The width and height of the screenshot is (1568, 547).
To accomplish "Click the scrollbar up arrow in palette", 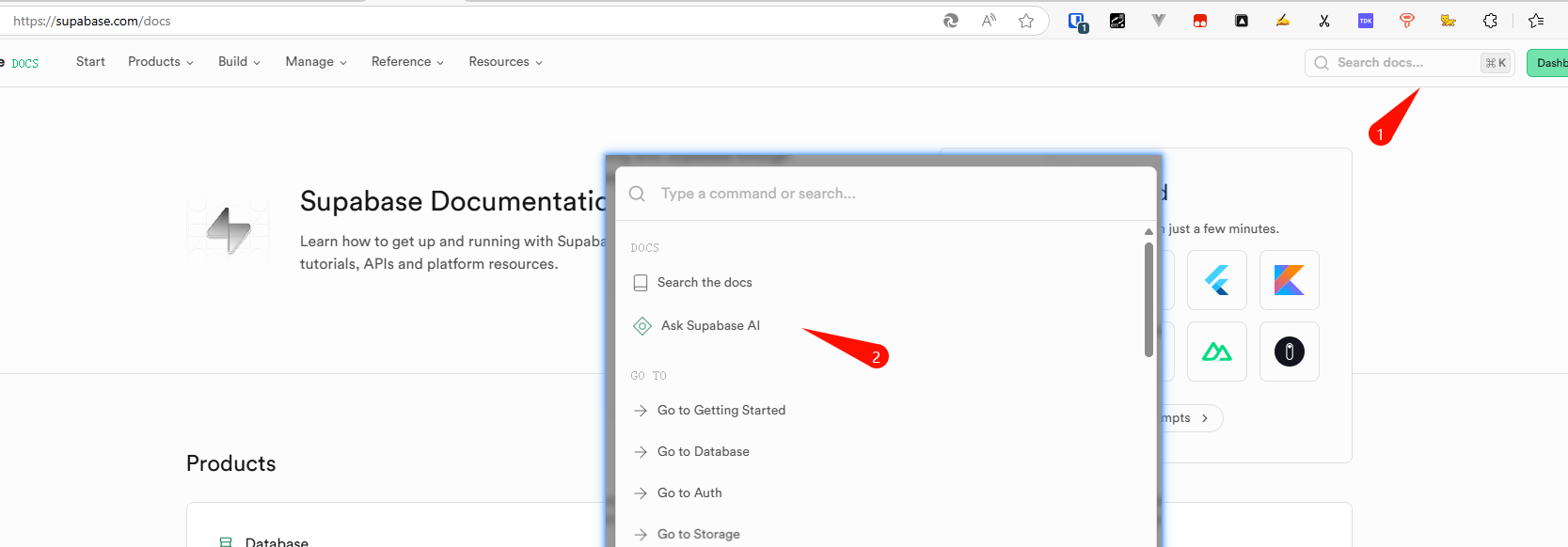I will pos(1148,231).
